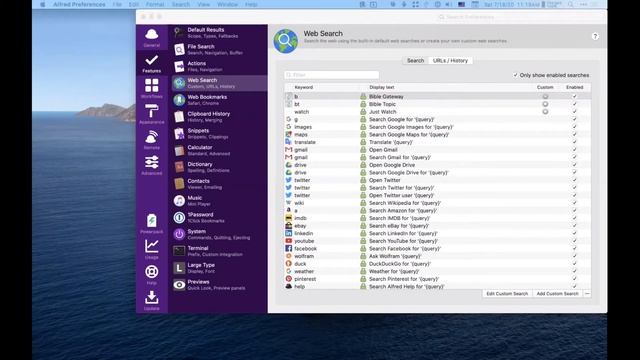Screen dimensions: 640x360
Task: Toggle enabled checkbox for Bible Topic
Action: 574,104
